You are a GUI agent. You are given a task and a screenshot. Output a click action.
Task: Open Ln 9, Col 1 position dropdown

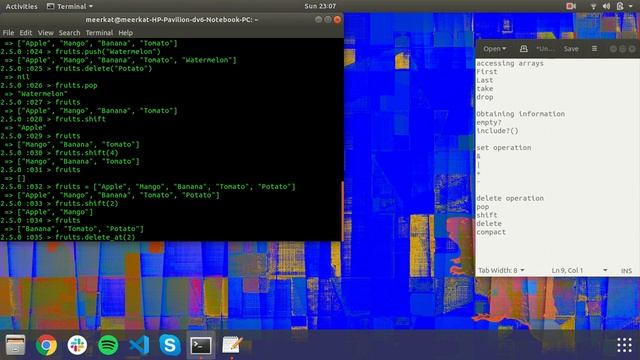click(x=579, y=270)
